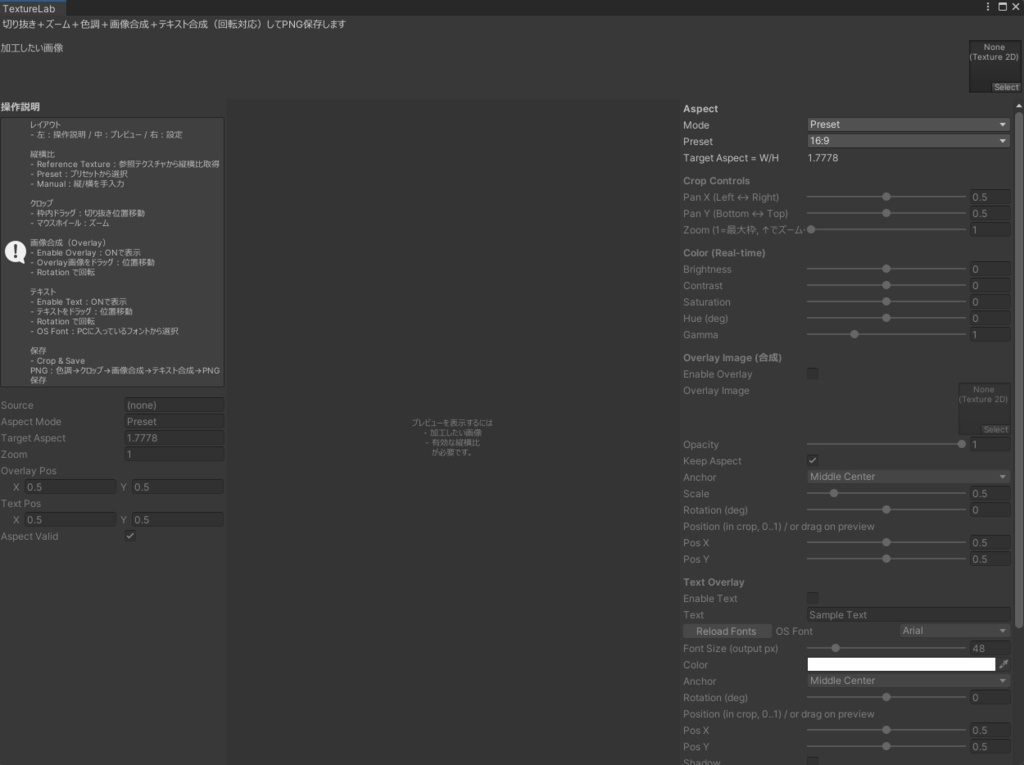Open the text Anchor dropdown set to Middle Center
Image resolution: width=1024 pixels, height=765 pixels.
point(907,680)
